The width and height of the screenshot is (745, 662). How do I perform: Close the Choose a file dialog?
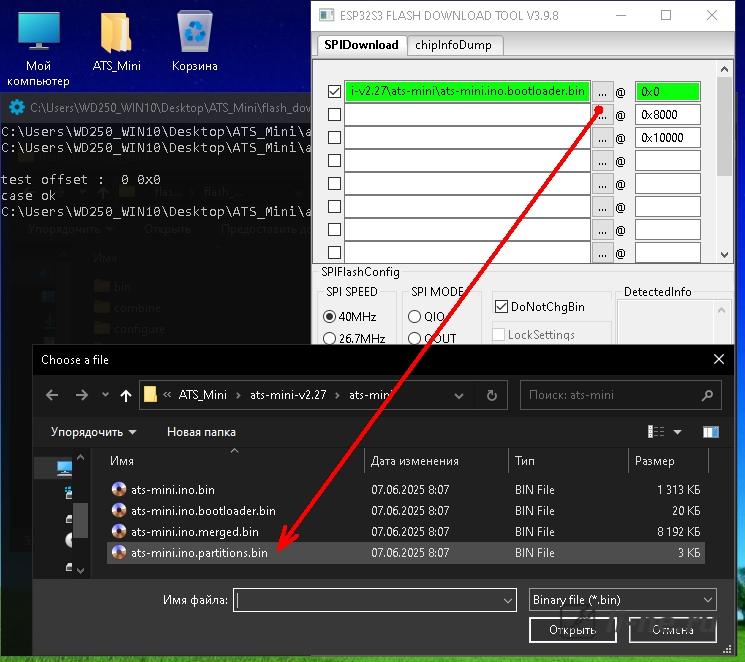click(719, 359)
